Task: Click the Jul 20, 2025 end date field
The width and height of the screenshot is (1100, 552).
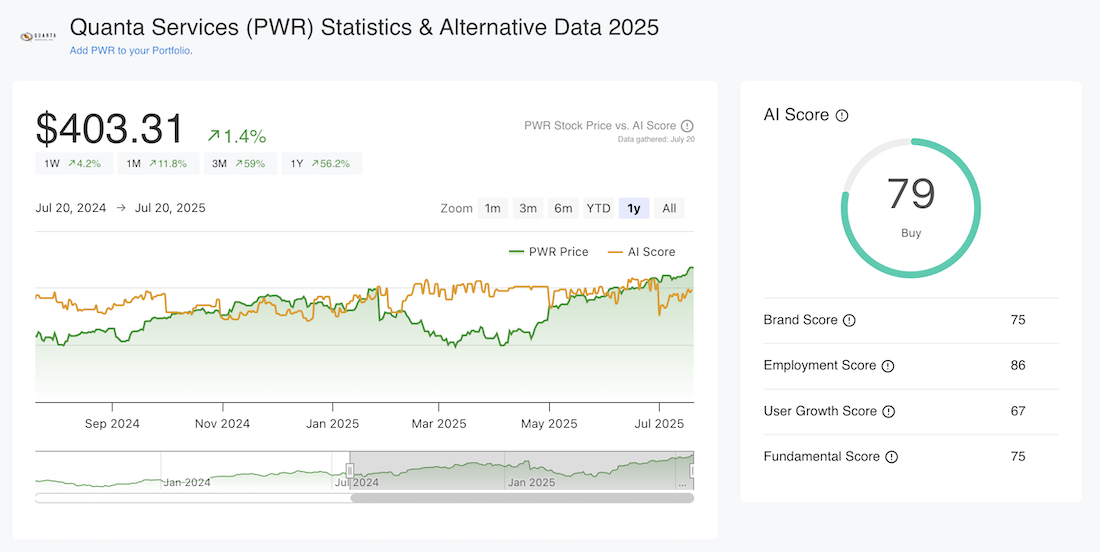Action: click(x=170, y=208)
